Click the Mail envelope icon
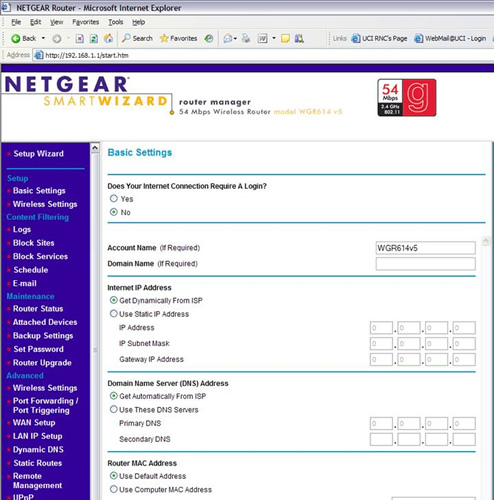Image resolution: width=494 pixels, height=500 pixels. [228, 39]
